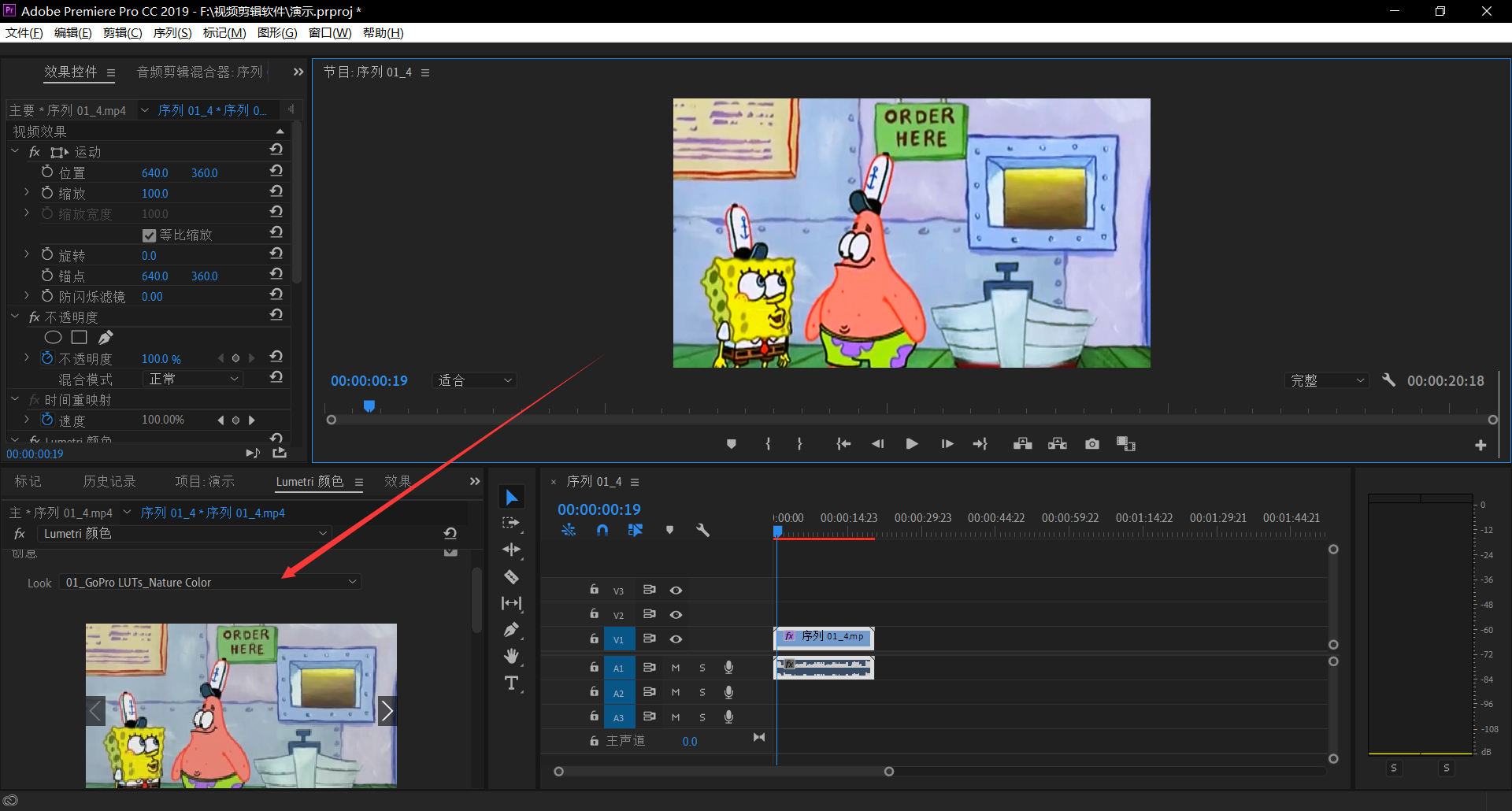Toggle the uniform scale checkbox
Image resolution: width=1512 pixels, height=811 pixels.
point(149,235)
